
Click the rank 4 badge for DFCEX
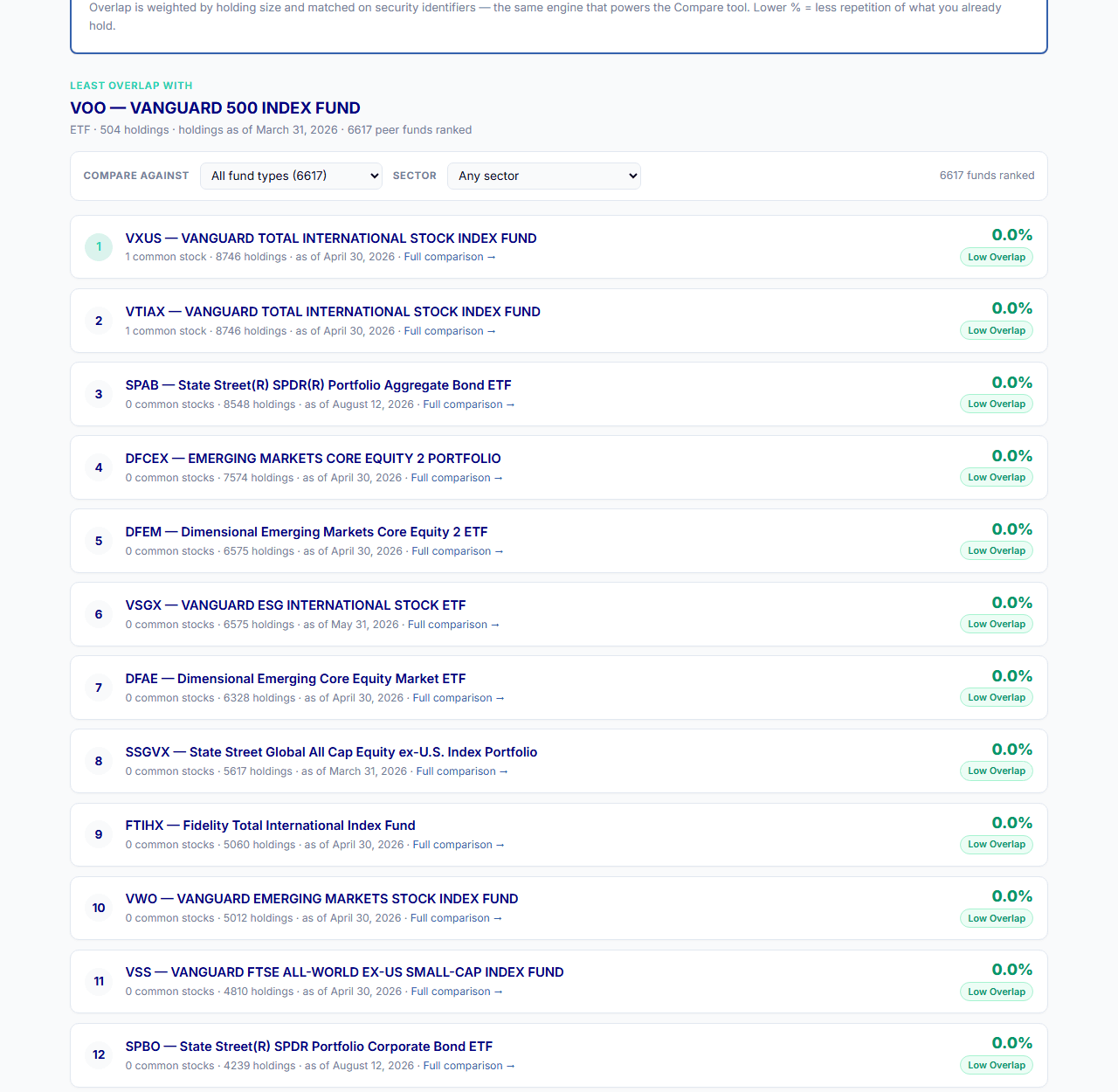[99, 467]
